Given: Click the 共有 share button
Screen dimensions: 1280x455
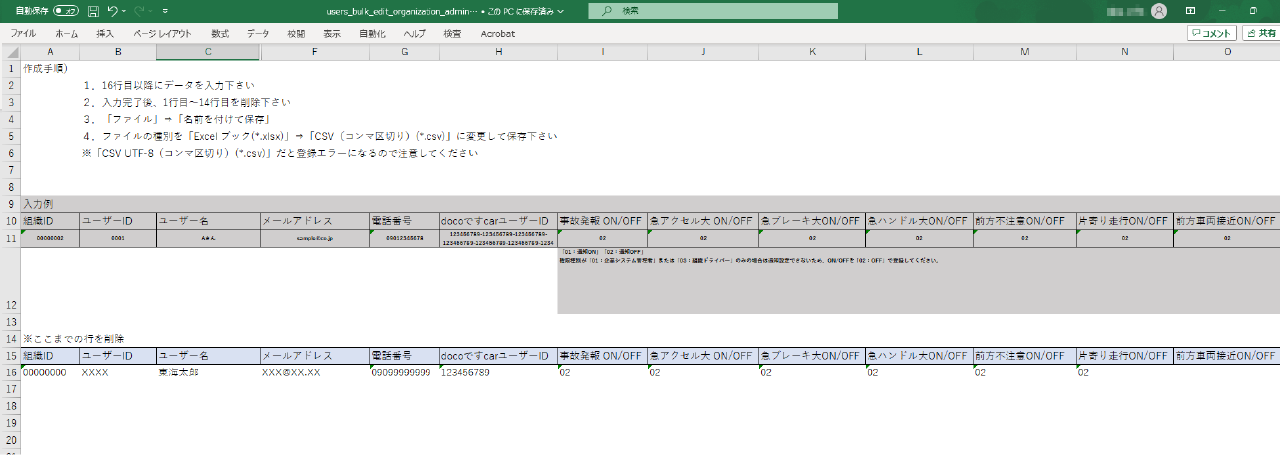Looking at the screenshot, I should pos(1260,33).
